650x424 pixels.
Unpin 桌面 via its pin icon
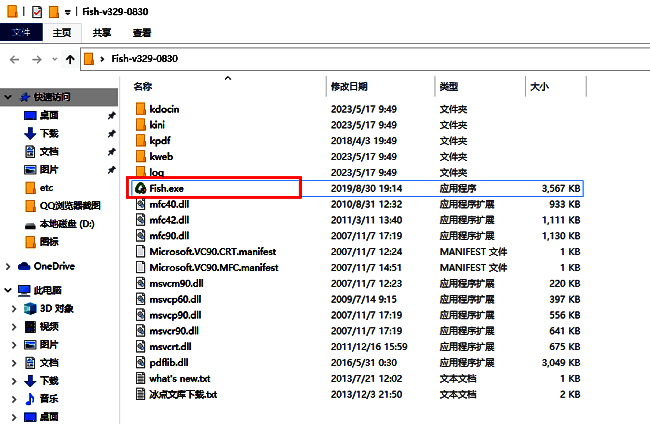click(112, 116)
